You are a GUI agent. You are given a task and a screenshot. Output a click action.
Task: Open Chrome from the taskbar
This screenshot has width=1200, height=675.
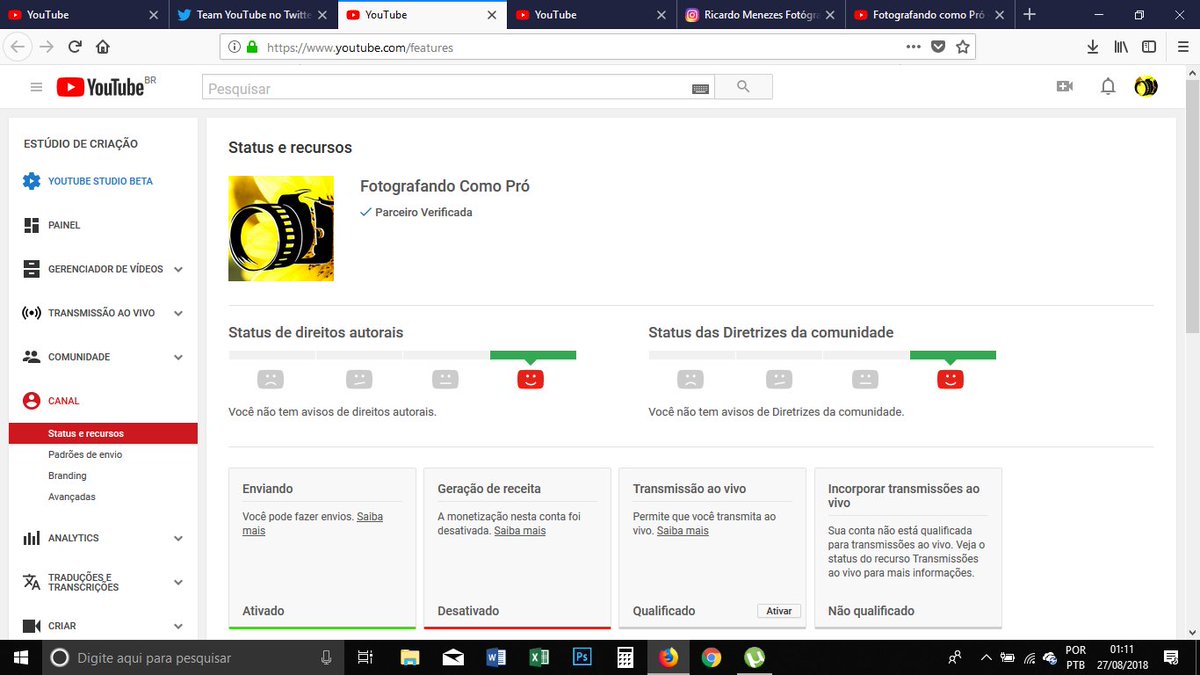pos(711,657)
